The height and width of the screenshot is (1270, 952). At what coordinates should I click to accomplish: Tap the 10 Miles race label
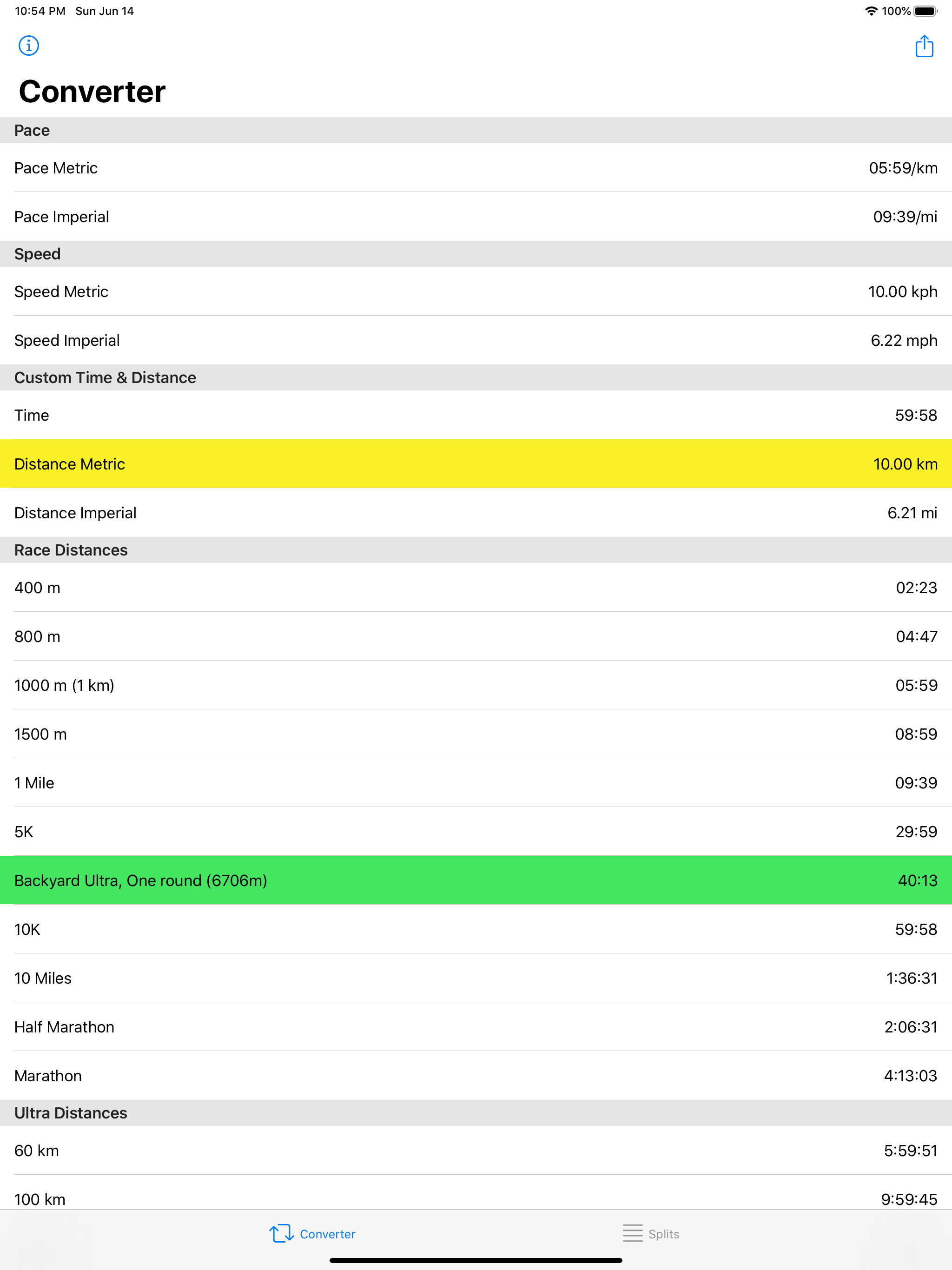tap(42, 978)
